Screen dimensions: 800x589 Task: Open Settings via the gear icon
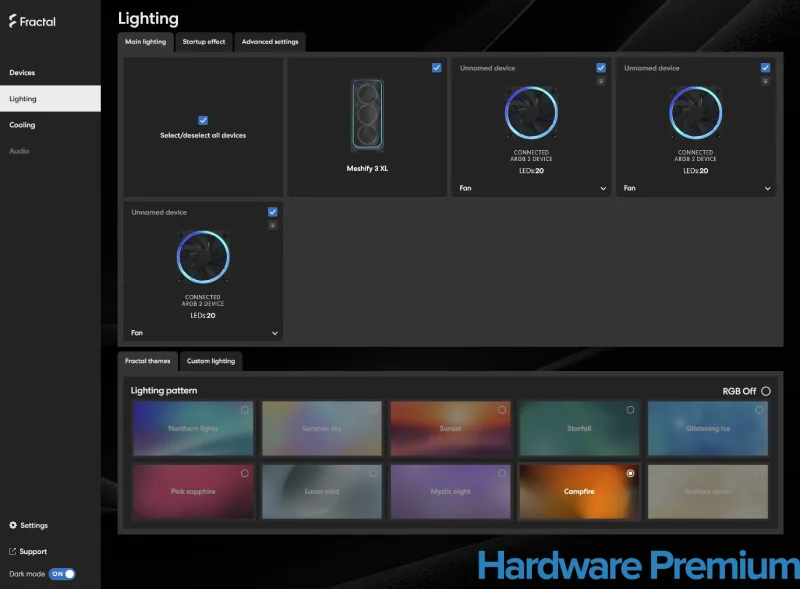tap(13, 525)
